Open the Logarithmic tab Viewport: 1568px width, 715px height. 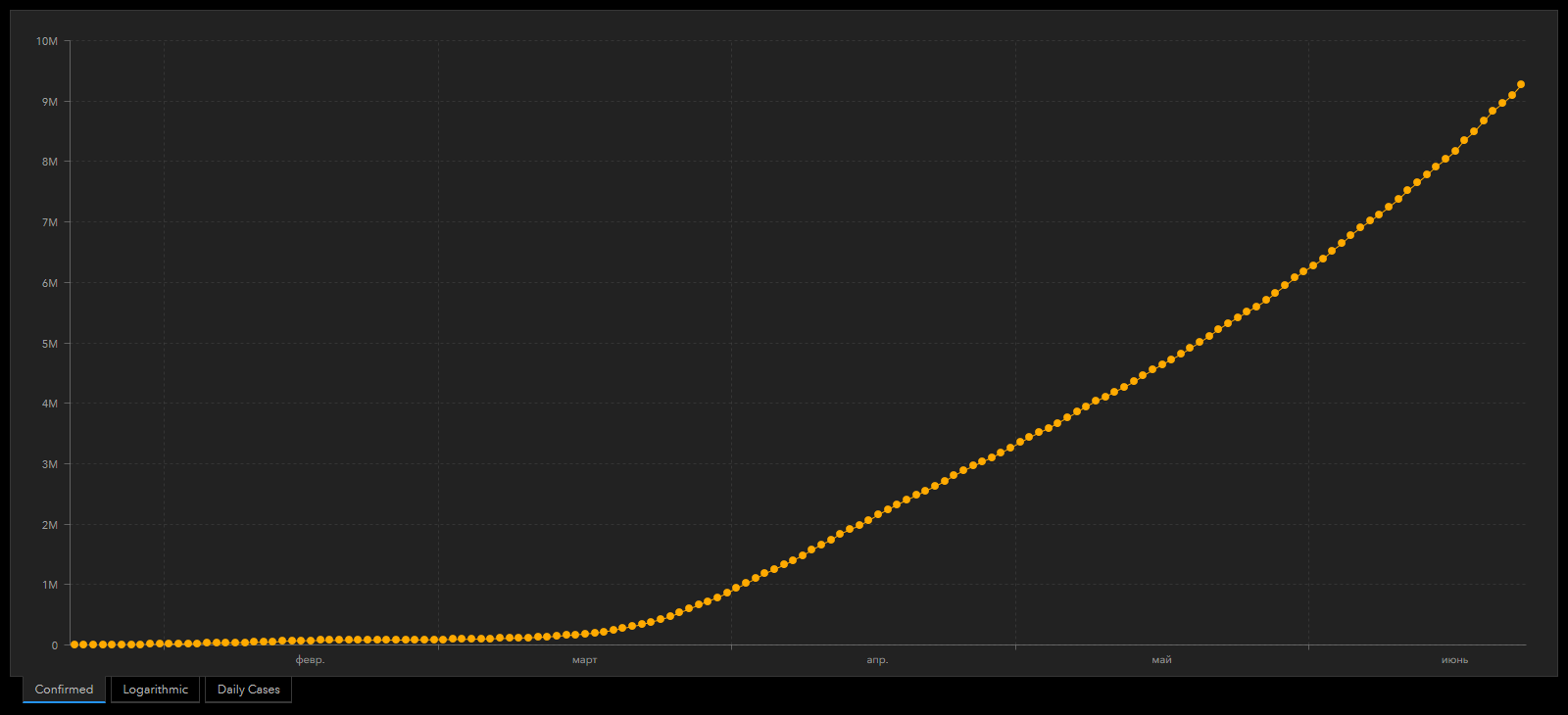click(x=155, y=690)
